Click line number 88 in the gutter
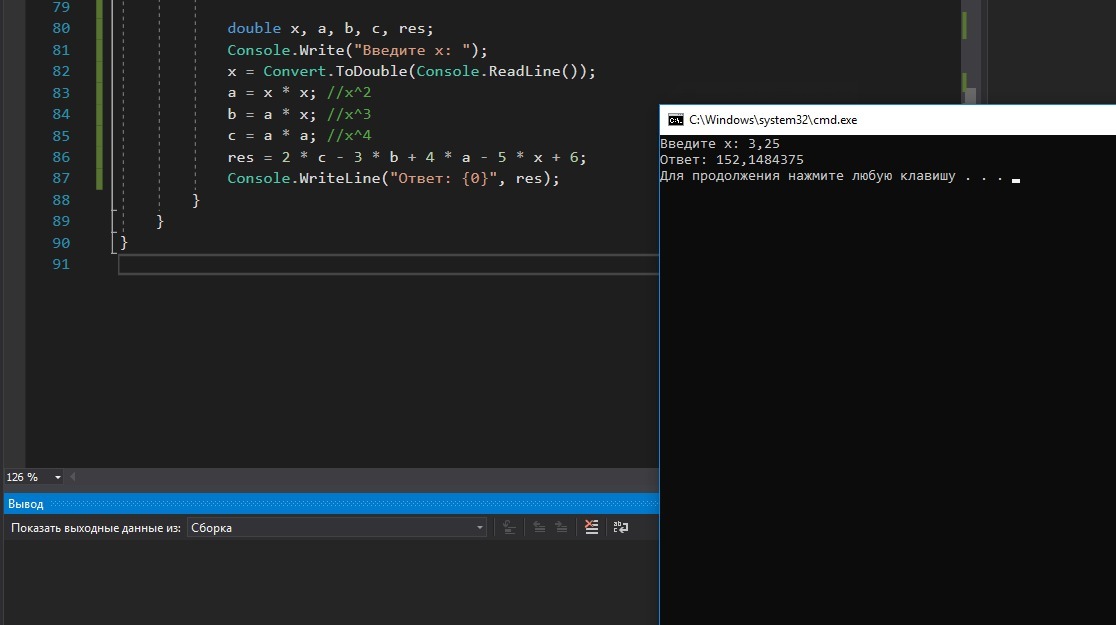 tap(61, 200)
